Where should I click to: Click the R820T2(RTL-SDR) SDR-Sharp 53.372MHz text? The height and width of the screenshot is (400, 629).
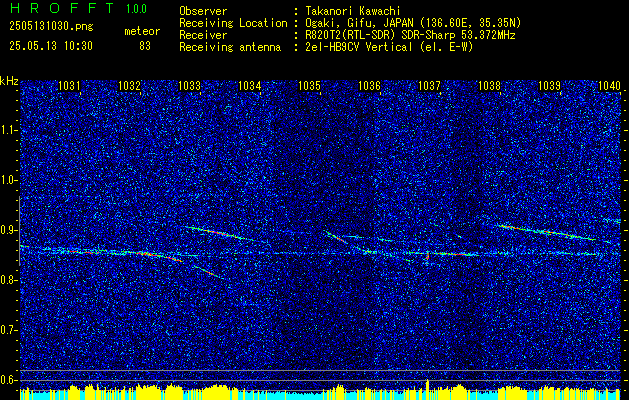click(410, 35)
